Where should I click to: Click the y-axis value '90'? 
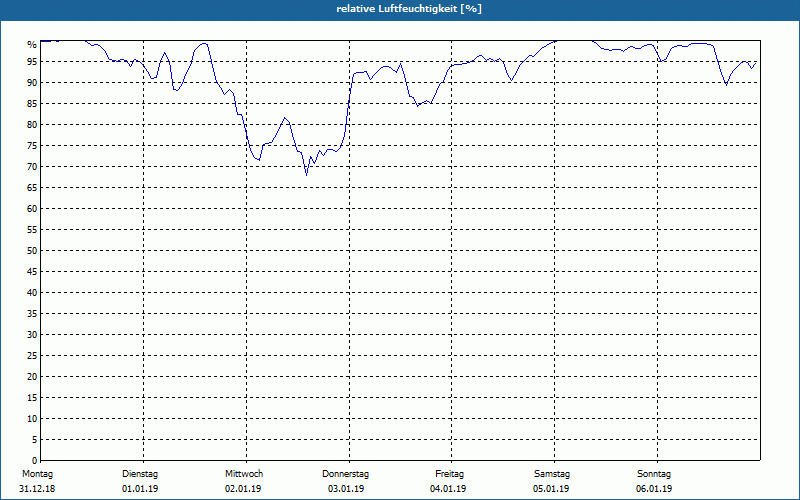[x=32, y=83]
